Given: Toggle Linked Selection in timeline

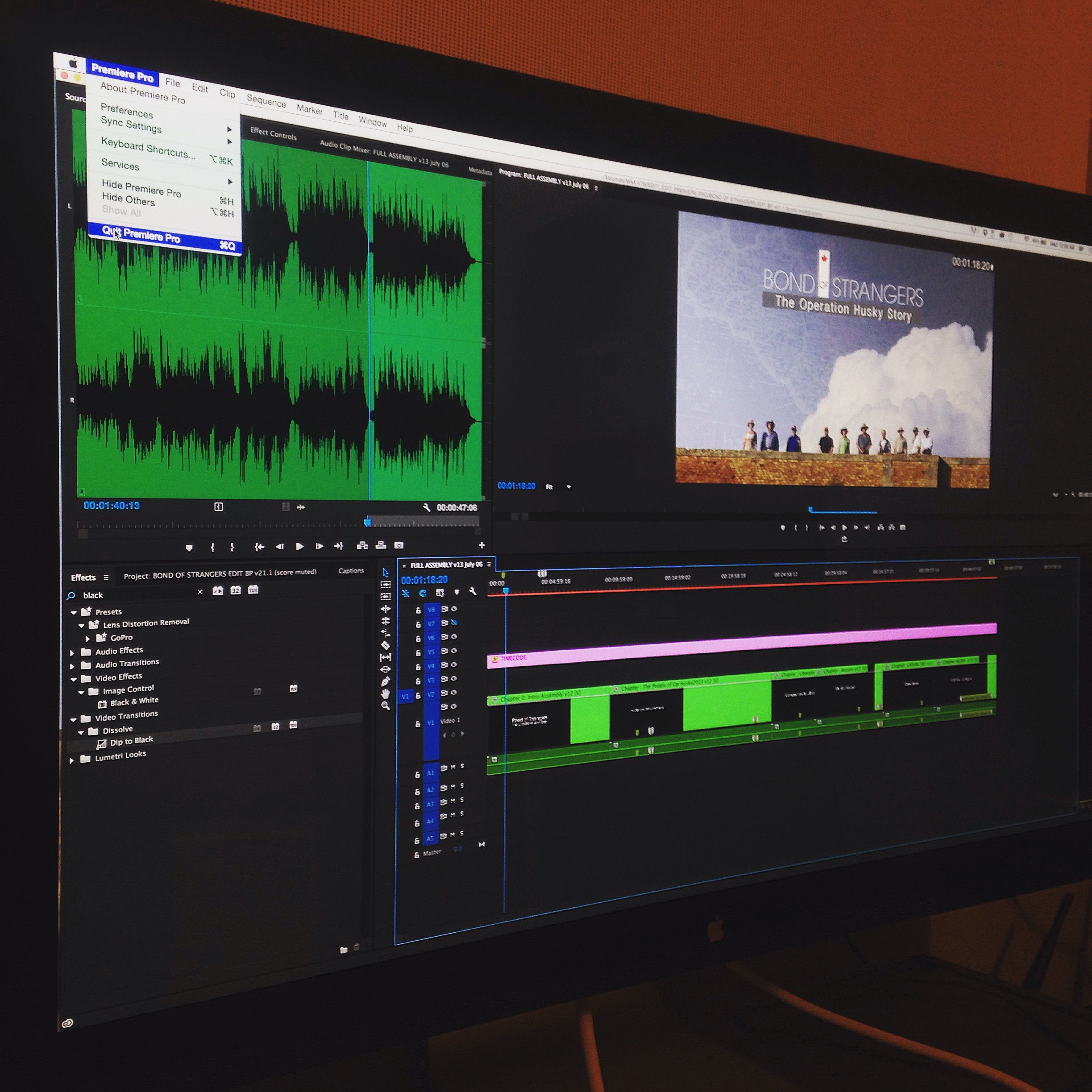Looking at the screenshot, I should (x=440, y=592).
